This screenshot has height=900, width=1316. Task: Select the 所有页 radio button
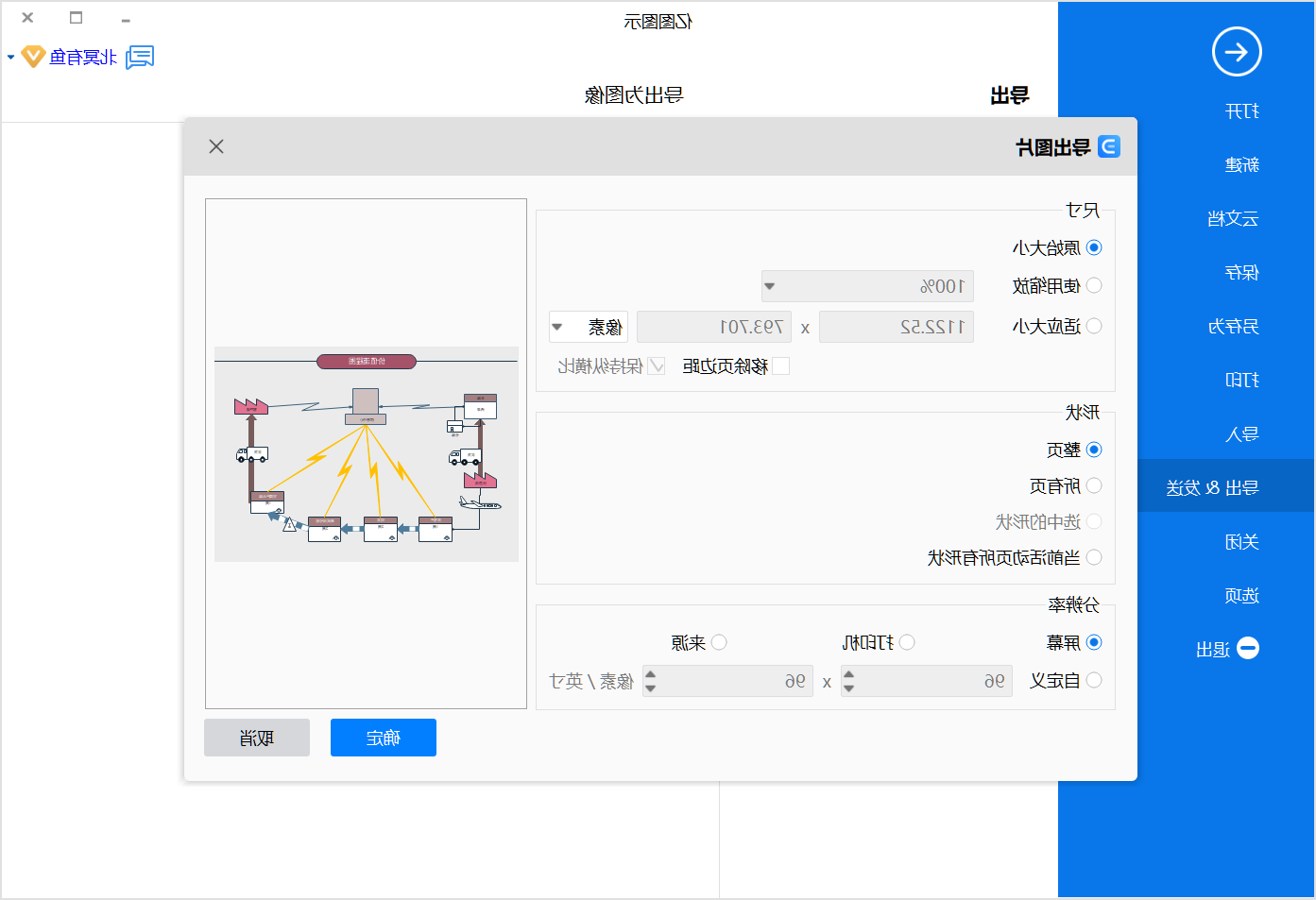point(1094,485)
